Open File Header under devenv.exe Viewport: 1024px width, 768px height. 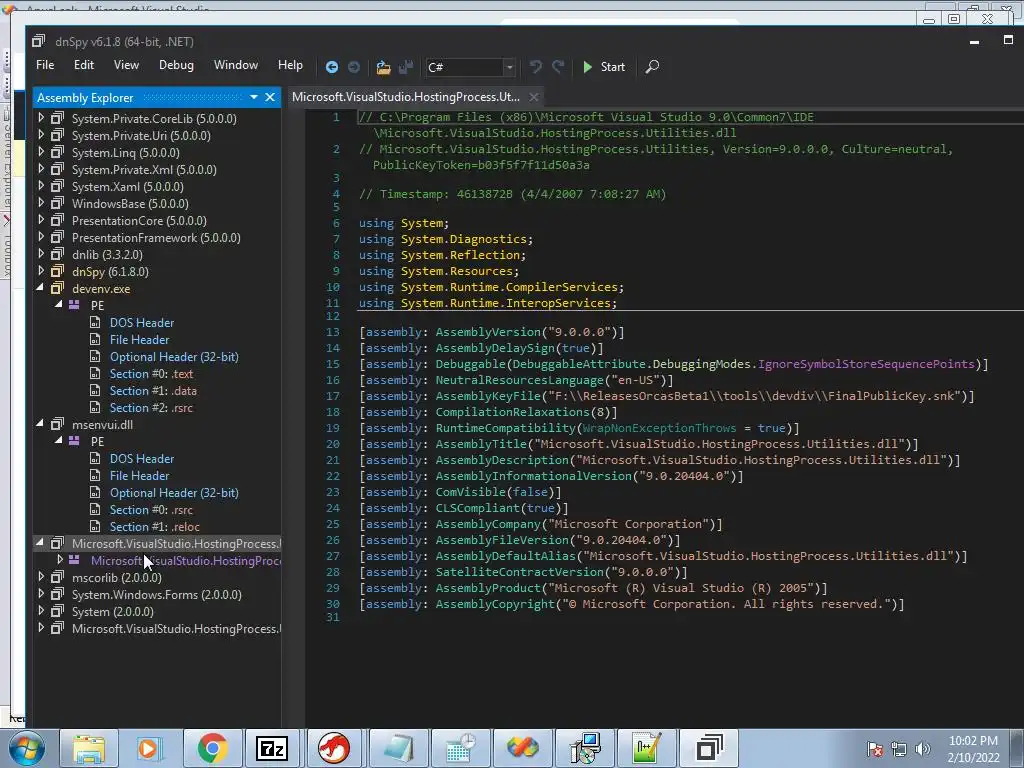(139, 340)
